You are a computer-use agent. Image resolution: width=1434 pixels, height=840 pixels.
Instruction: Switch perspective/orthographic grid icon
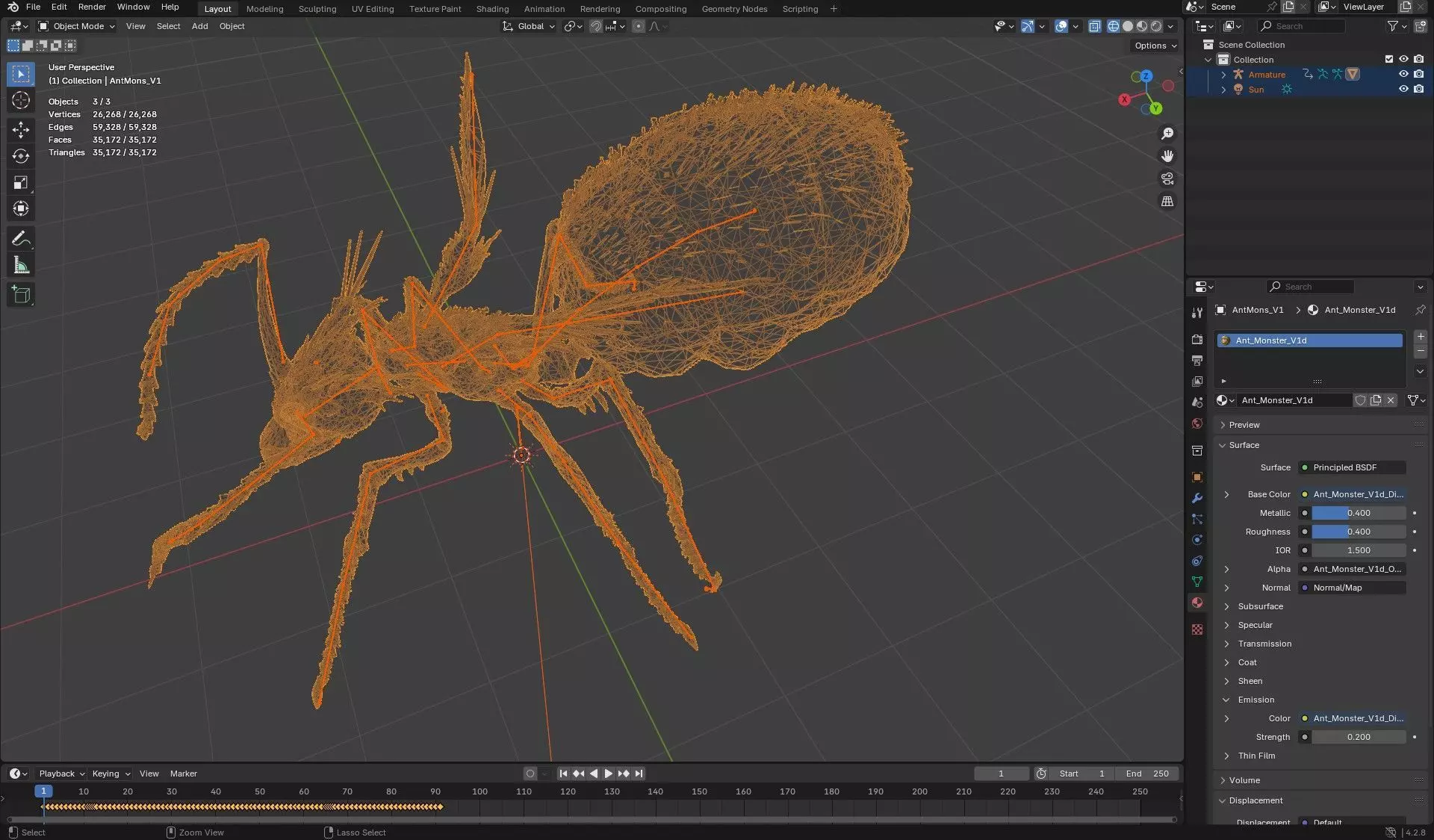tap(1167, 201)
